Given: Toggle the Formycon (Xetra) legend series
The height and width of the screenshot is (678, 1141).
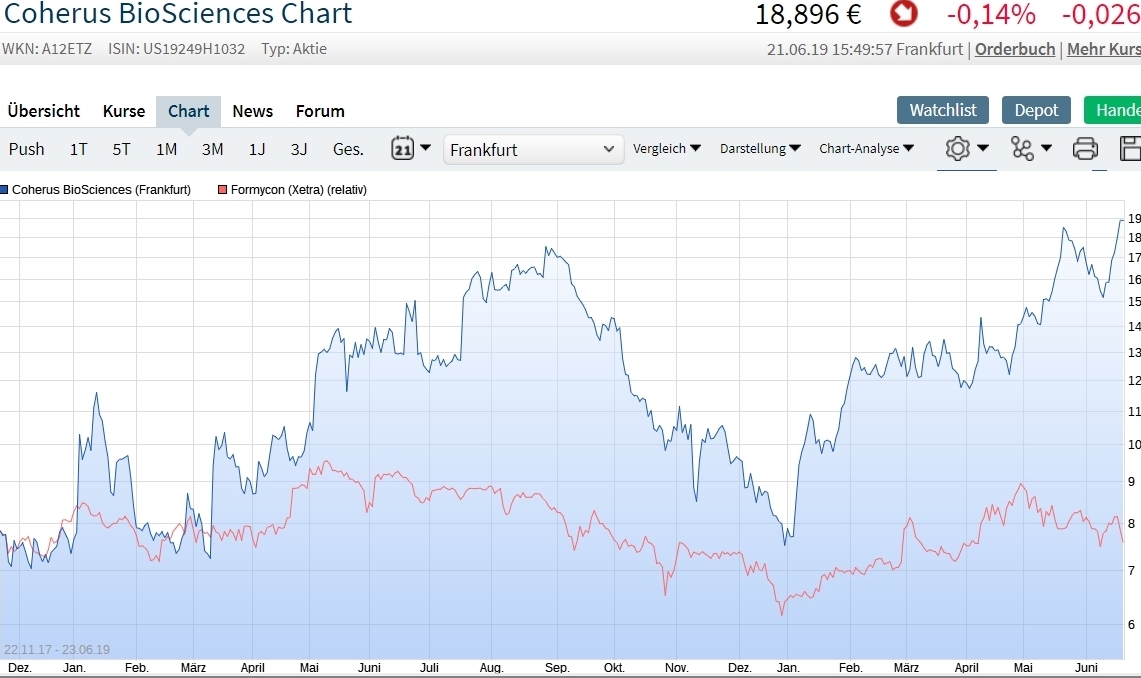Looking at the screenshot, I should coord(298,189).
